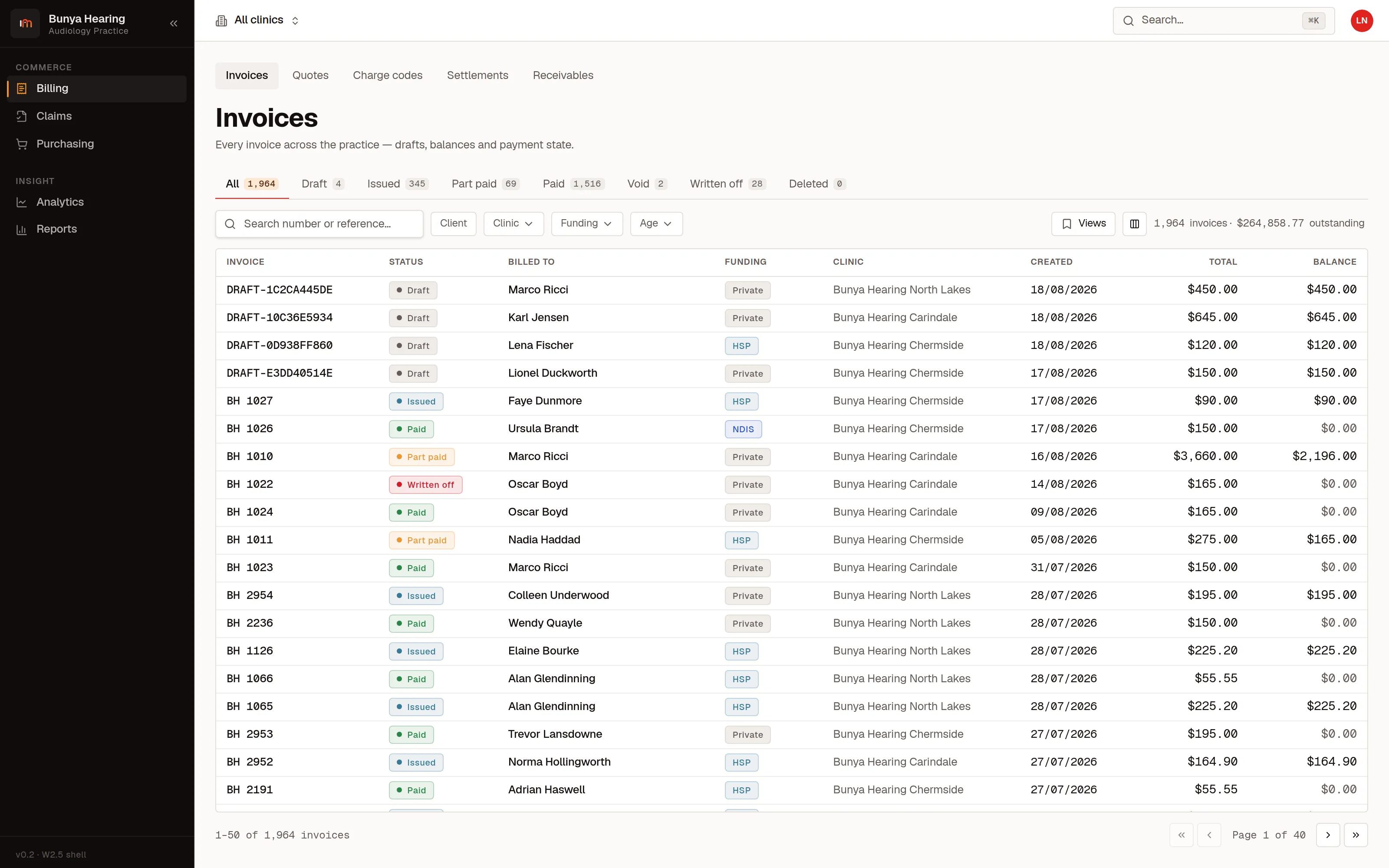The height and width of the screenshot is (868, 1389).
Task: Click Nadia Haddad in the Billed To column
Action: [544, 539]
